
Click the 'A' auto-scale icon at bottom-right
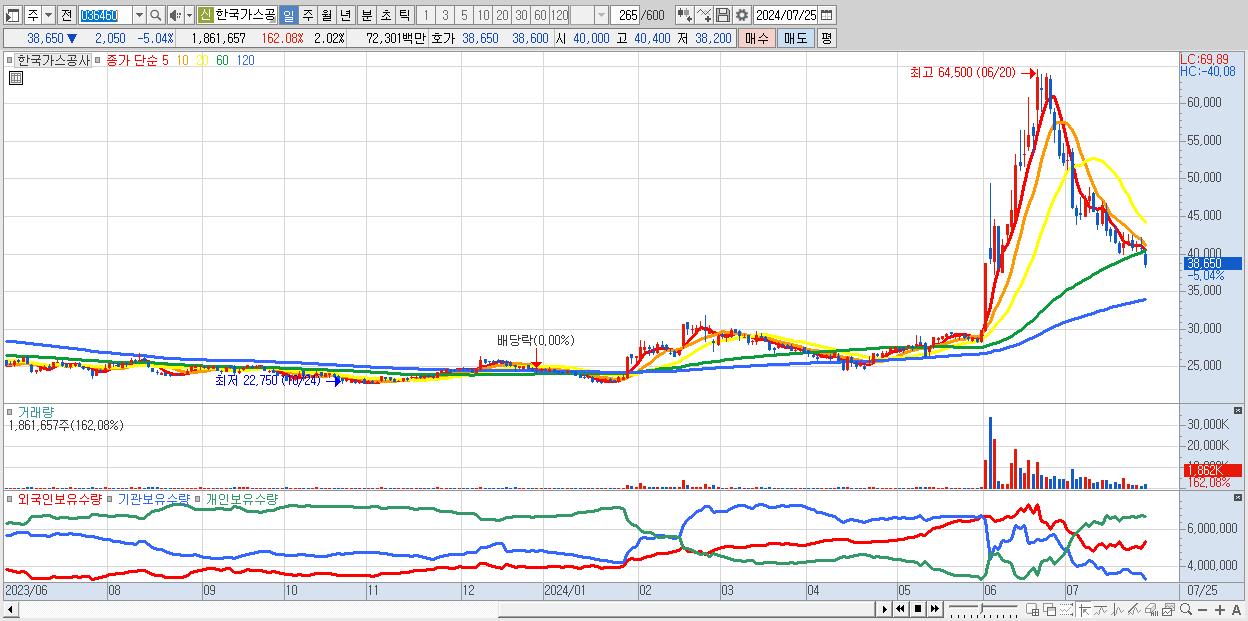pos(1237,610)
